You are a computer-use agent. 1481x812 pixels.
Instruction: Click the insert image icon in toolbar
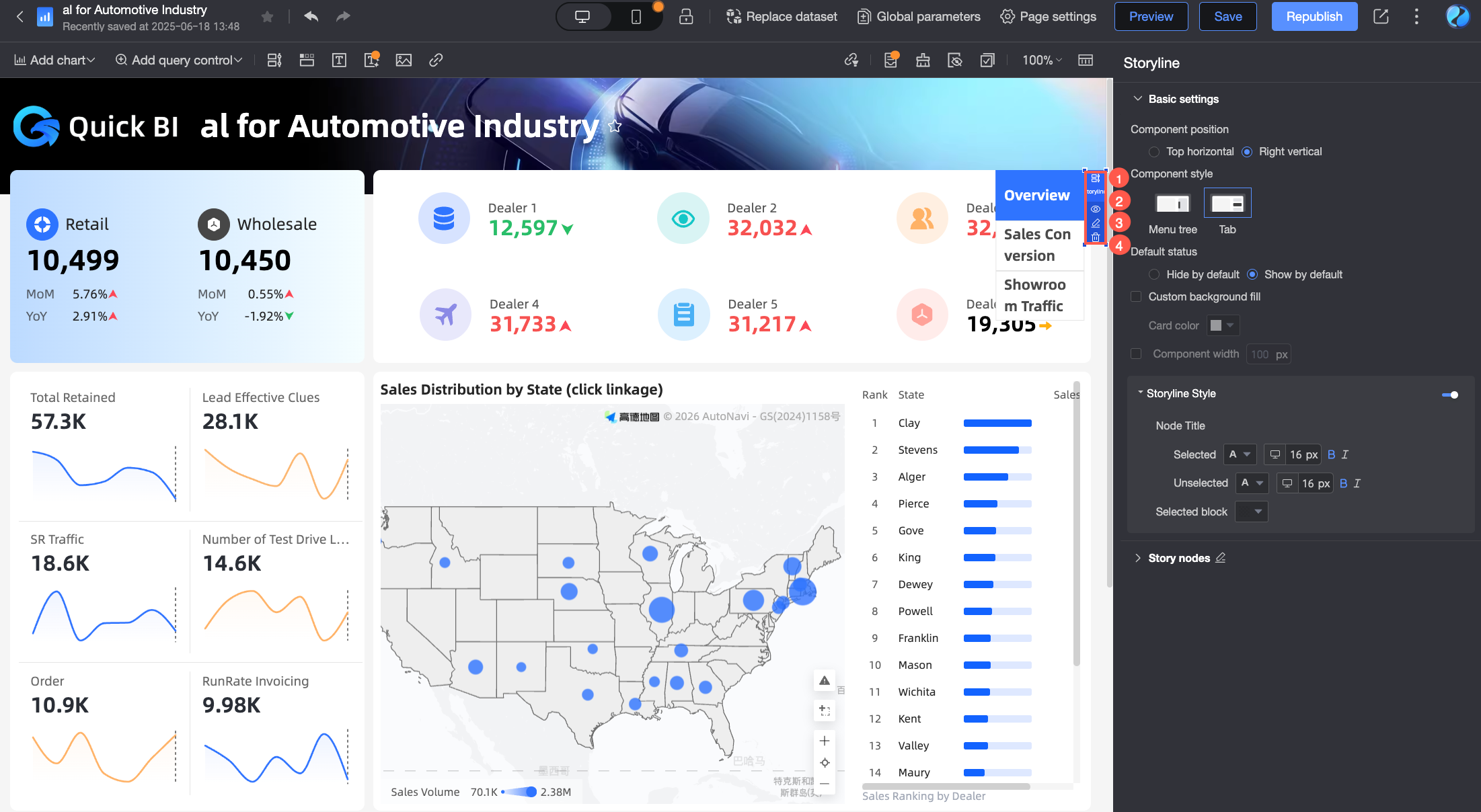(404, 60)
